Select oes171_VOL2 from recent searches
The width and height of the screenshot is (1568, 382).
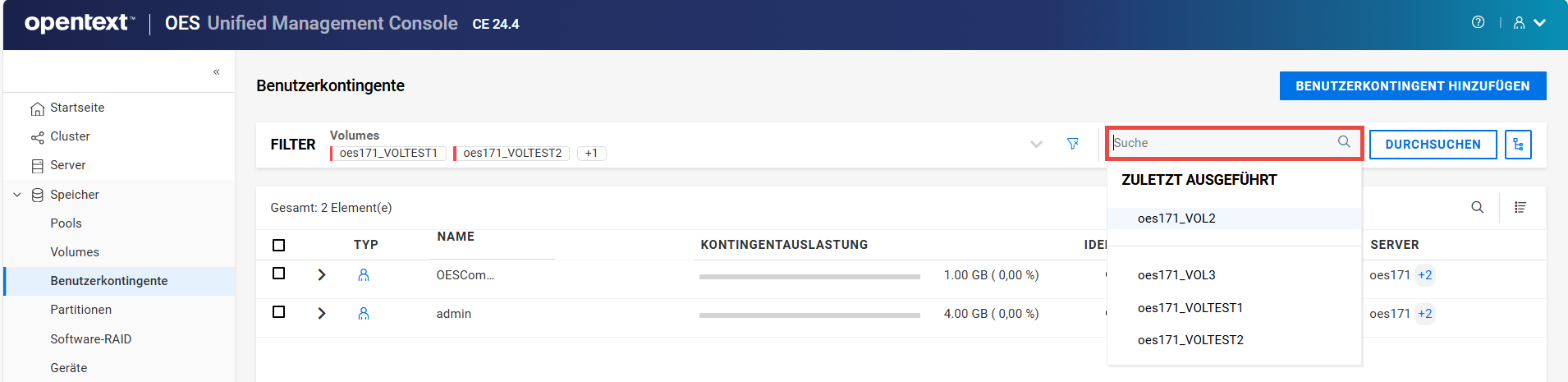(1176, 219)
